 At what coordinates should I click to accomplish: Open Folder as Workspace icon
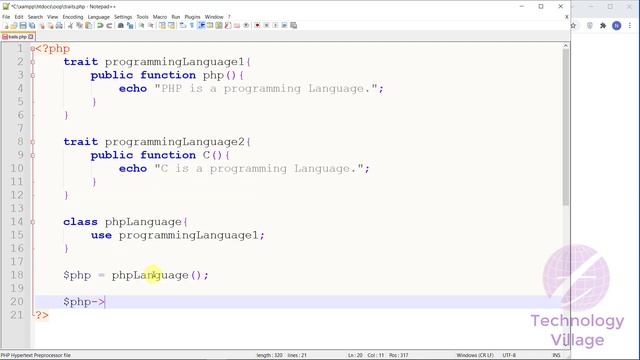(x=237, y=25)
